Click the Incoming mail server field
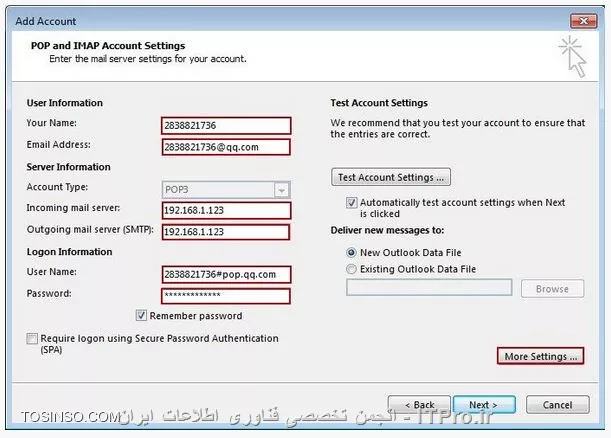Viewport: 611px width, 438px height. pos(226,210)
